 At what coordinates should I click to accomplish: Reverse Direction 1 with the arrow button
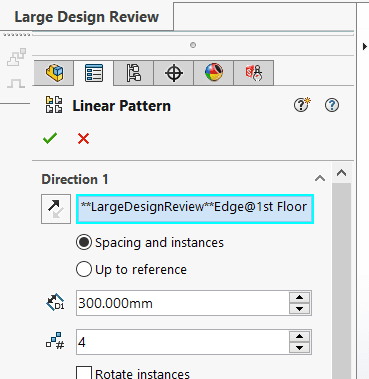click(56, 209)
